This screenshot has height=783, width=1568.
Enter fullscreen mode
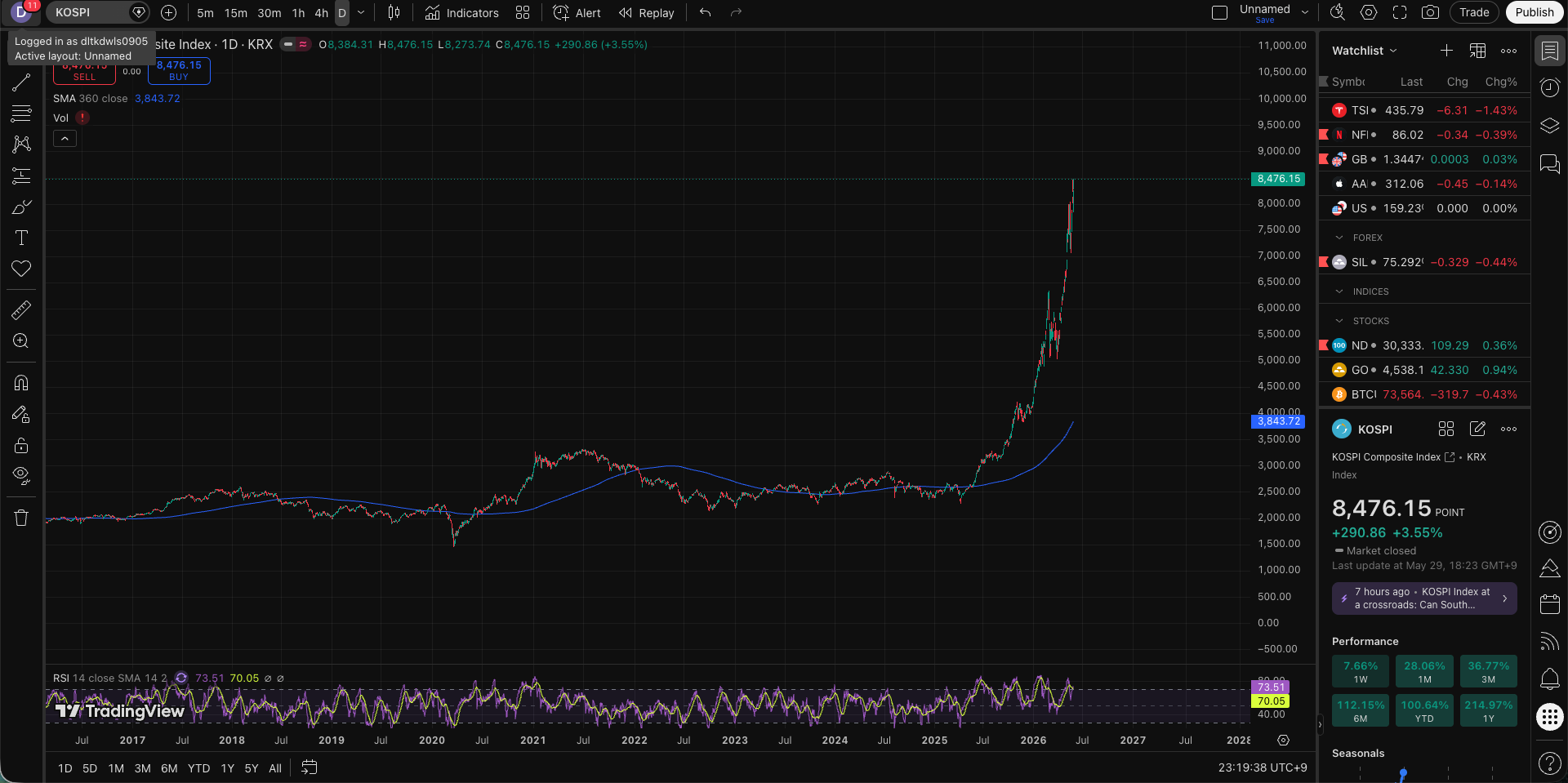coord(1400,12)
